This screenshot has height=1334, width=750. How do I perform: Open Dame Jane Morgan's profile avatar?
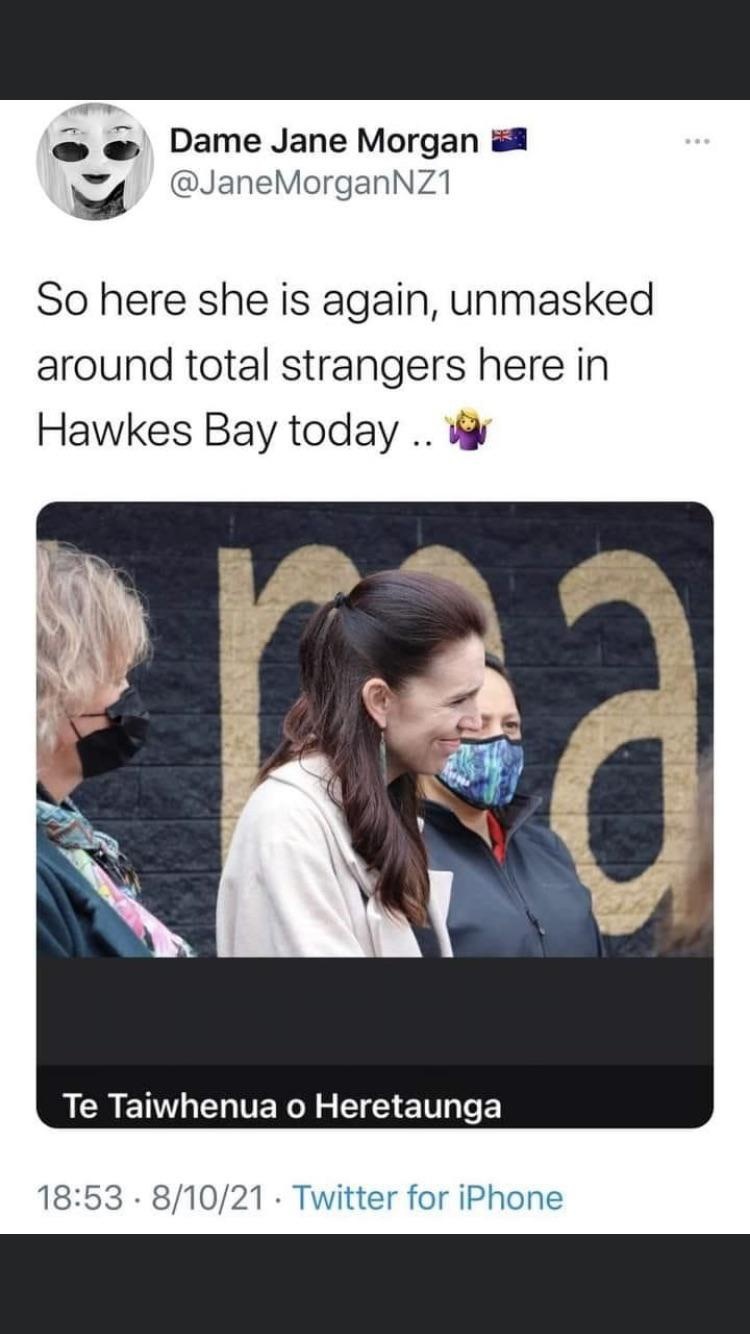[95, 161]
